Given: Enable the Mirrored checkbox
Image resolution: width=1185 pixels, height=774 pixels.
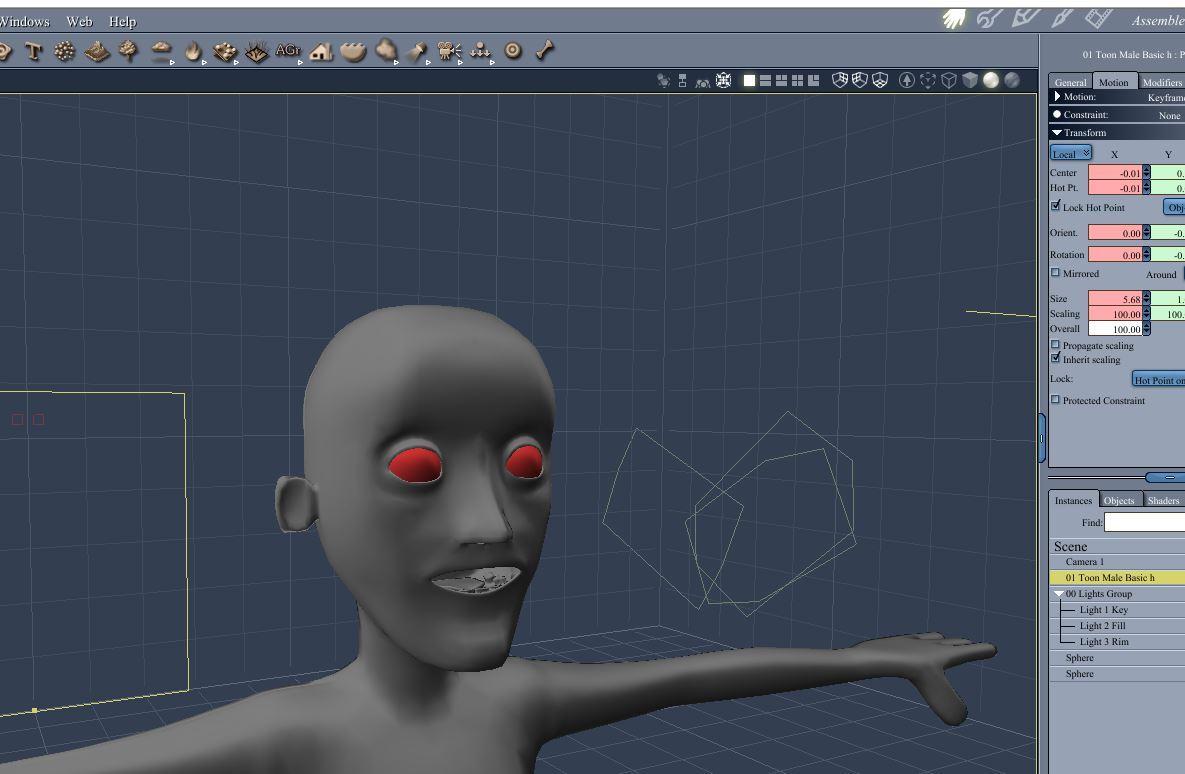Looking at the screenshot, I should point(1055,273).
